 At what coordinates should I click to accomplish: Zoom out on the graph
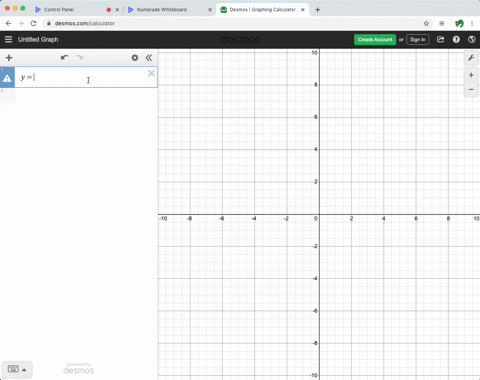(x=471, y=89)
